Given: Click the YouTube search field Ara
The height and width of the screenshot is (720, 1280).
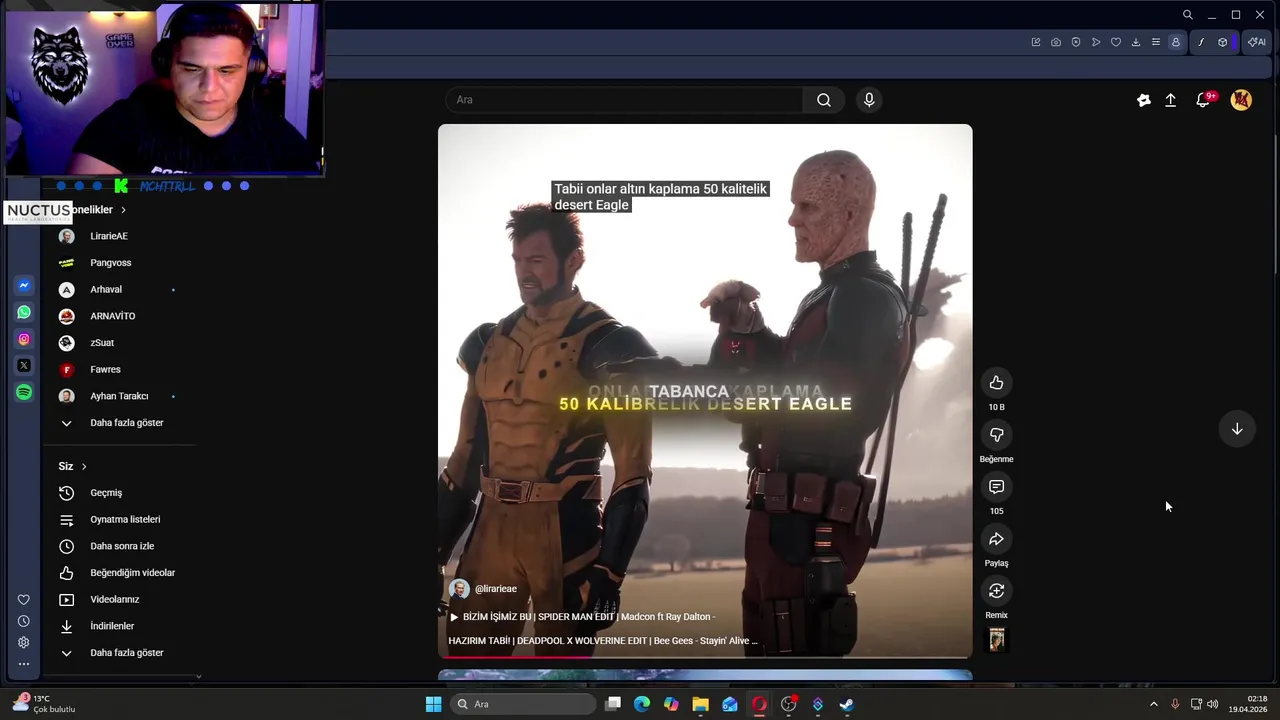Looking at the screenshot, I should tap(624, 100).
